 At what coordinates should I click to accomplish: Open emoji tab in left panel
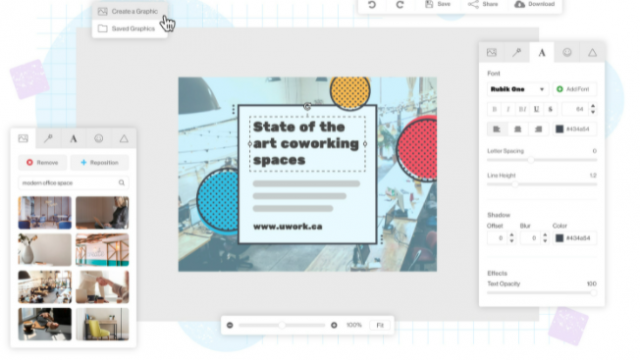[99, 138]
